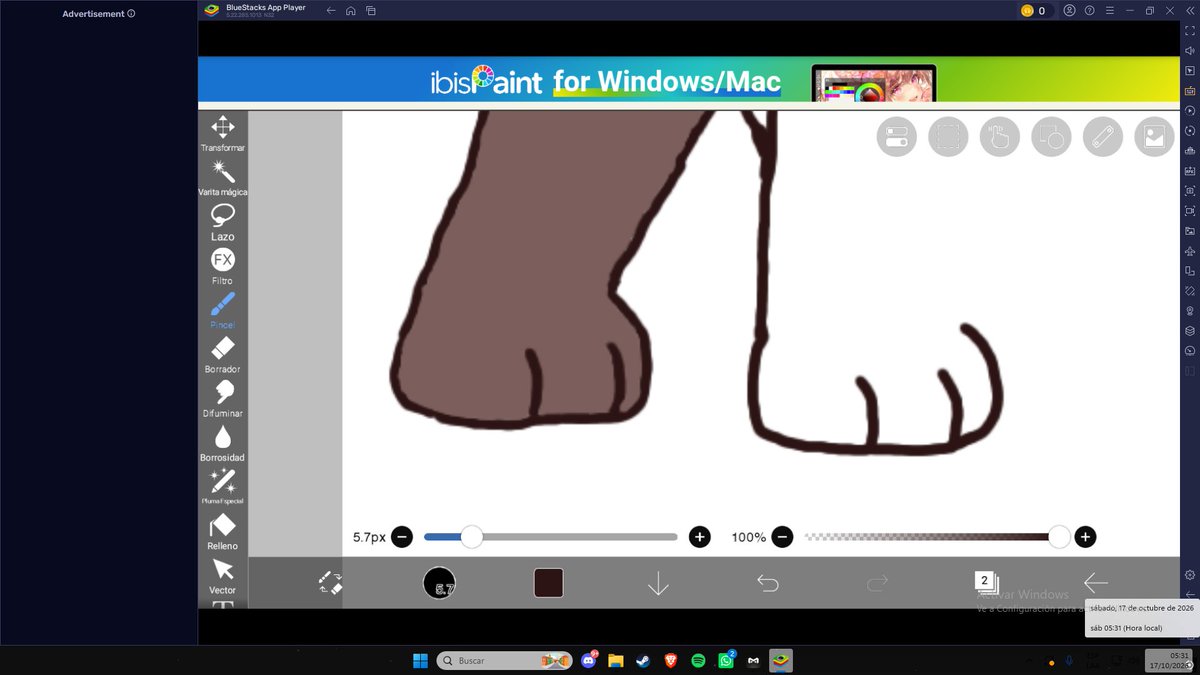Click the BlueStacks home button
The width and height of the screenshot is (1200, 675).
pyautogui.click(x=350, y=11)
